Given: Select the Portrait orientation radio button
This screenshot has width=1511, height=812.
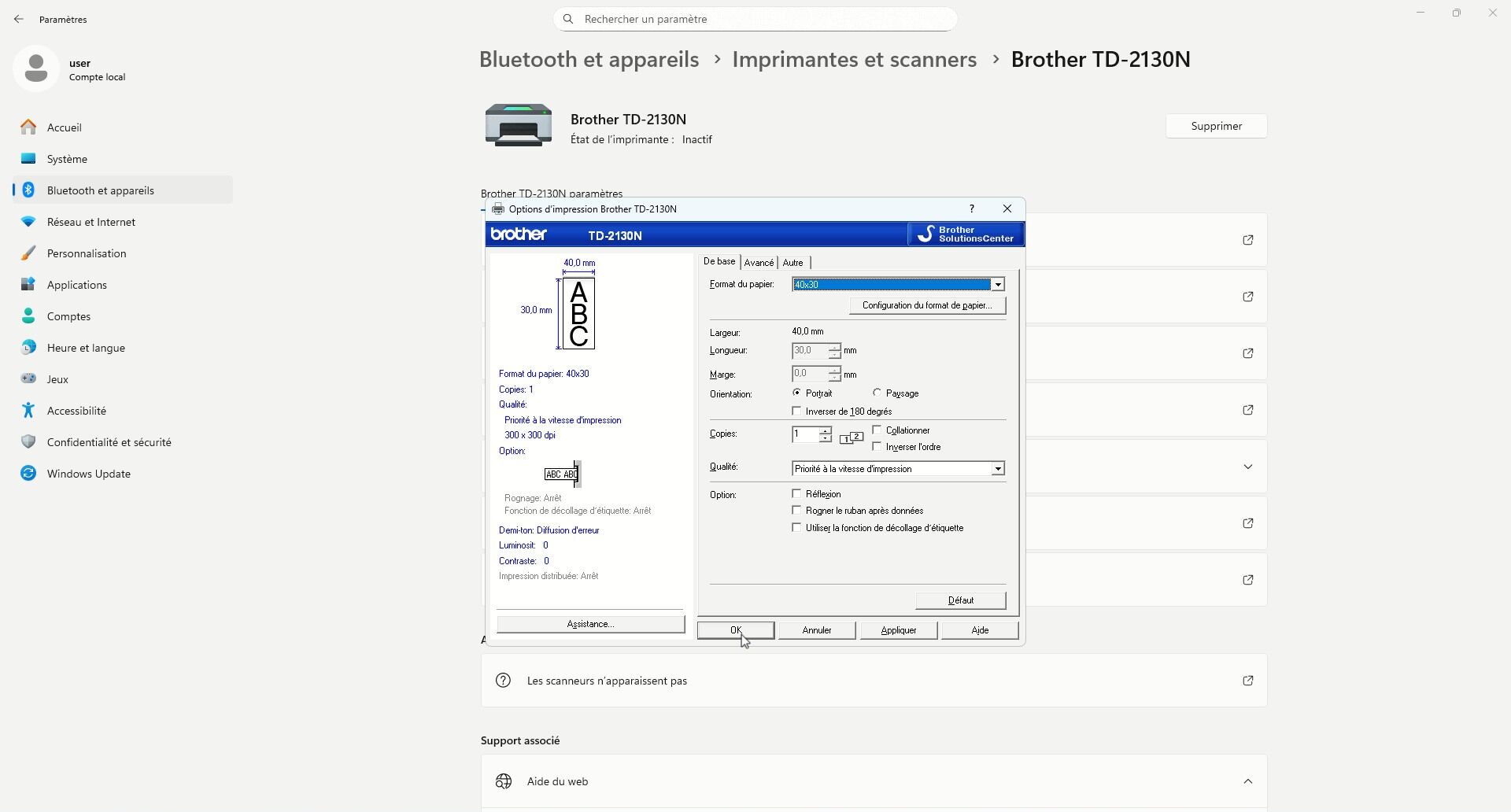Looking at the screenshot, I should (797, 393).
